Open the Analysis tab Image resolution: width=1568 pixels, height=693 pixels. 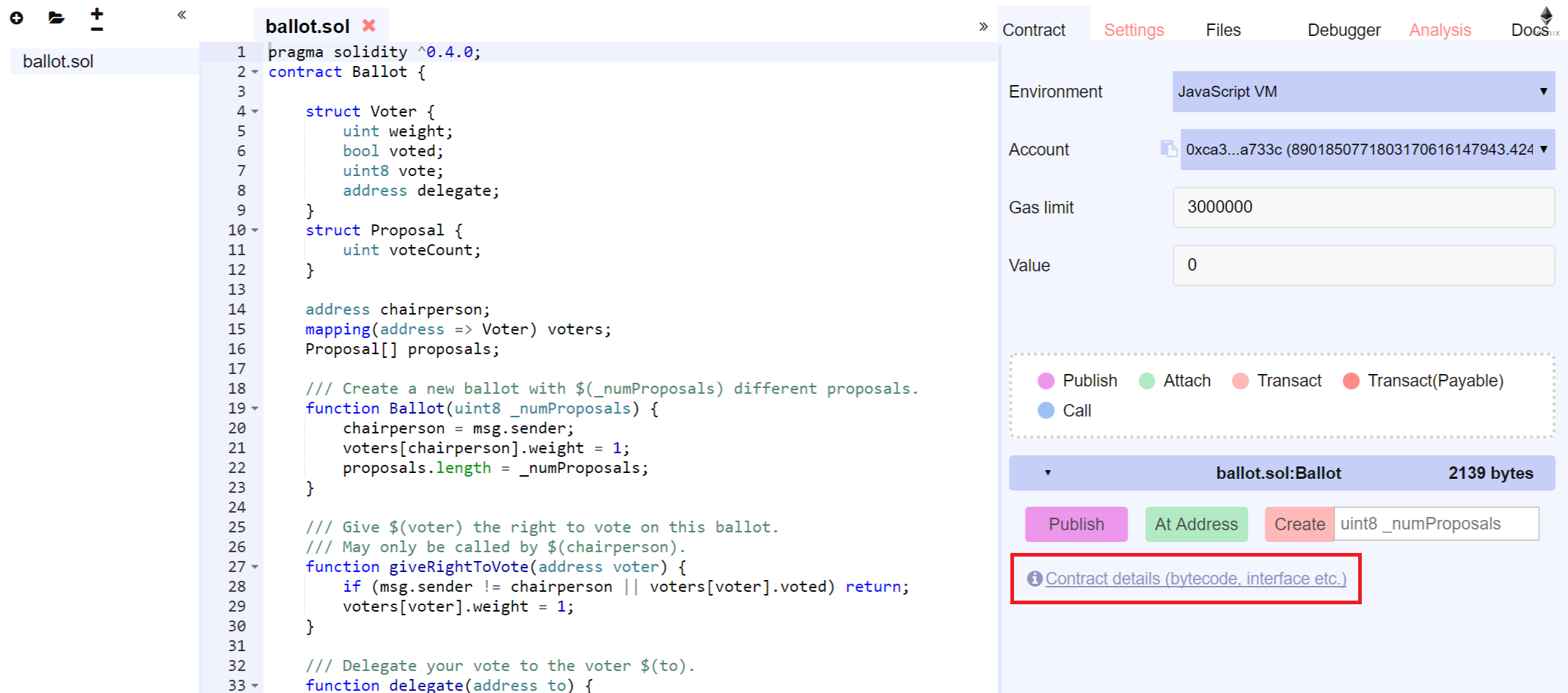pyautogui.click(x=1440, y=30)
